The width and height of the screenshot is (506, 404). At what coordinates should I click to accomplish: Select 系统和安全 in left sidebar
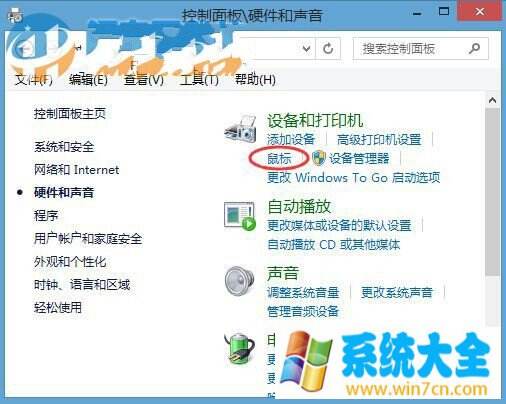[x=64, y=147]
